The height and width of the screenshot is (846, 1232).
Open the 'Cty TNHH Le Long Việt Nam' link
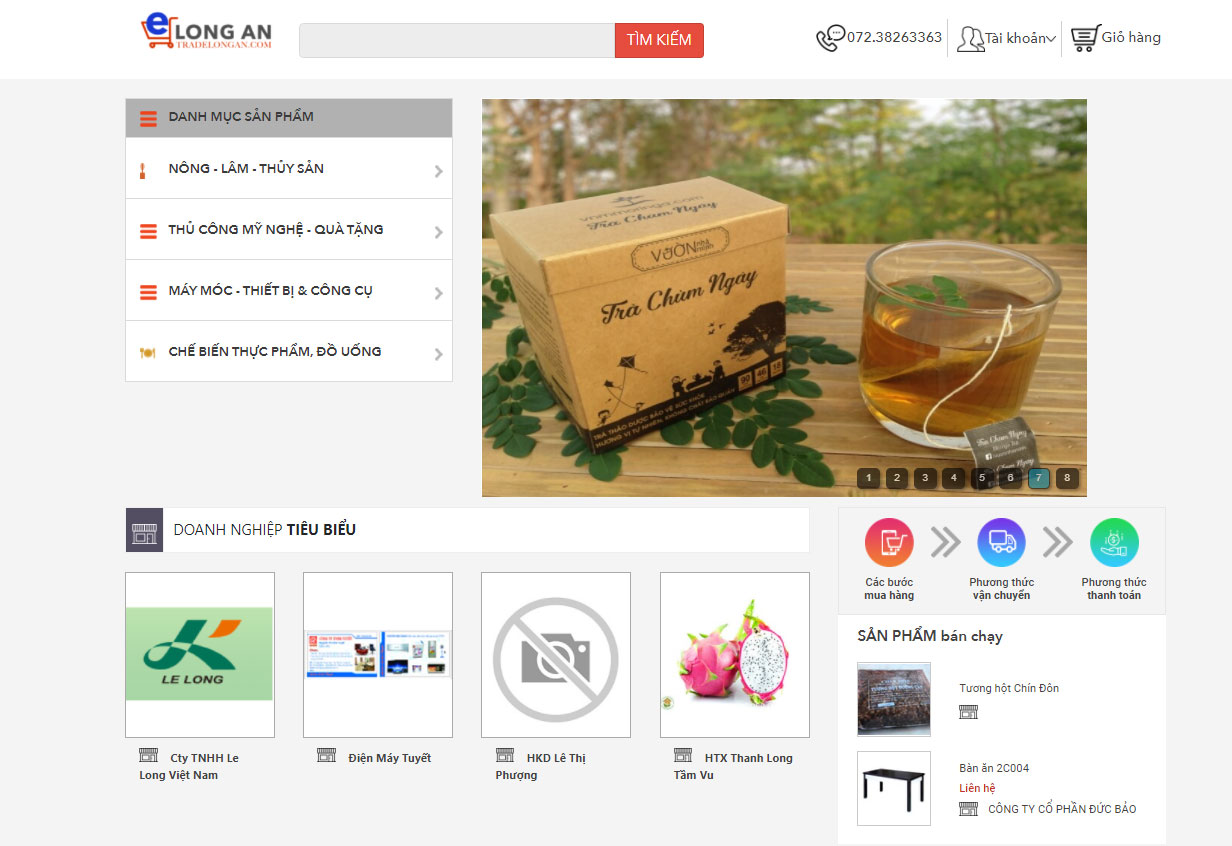(190, 766)
